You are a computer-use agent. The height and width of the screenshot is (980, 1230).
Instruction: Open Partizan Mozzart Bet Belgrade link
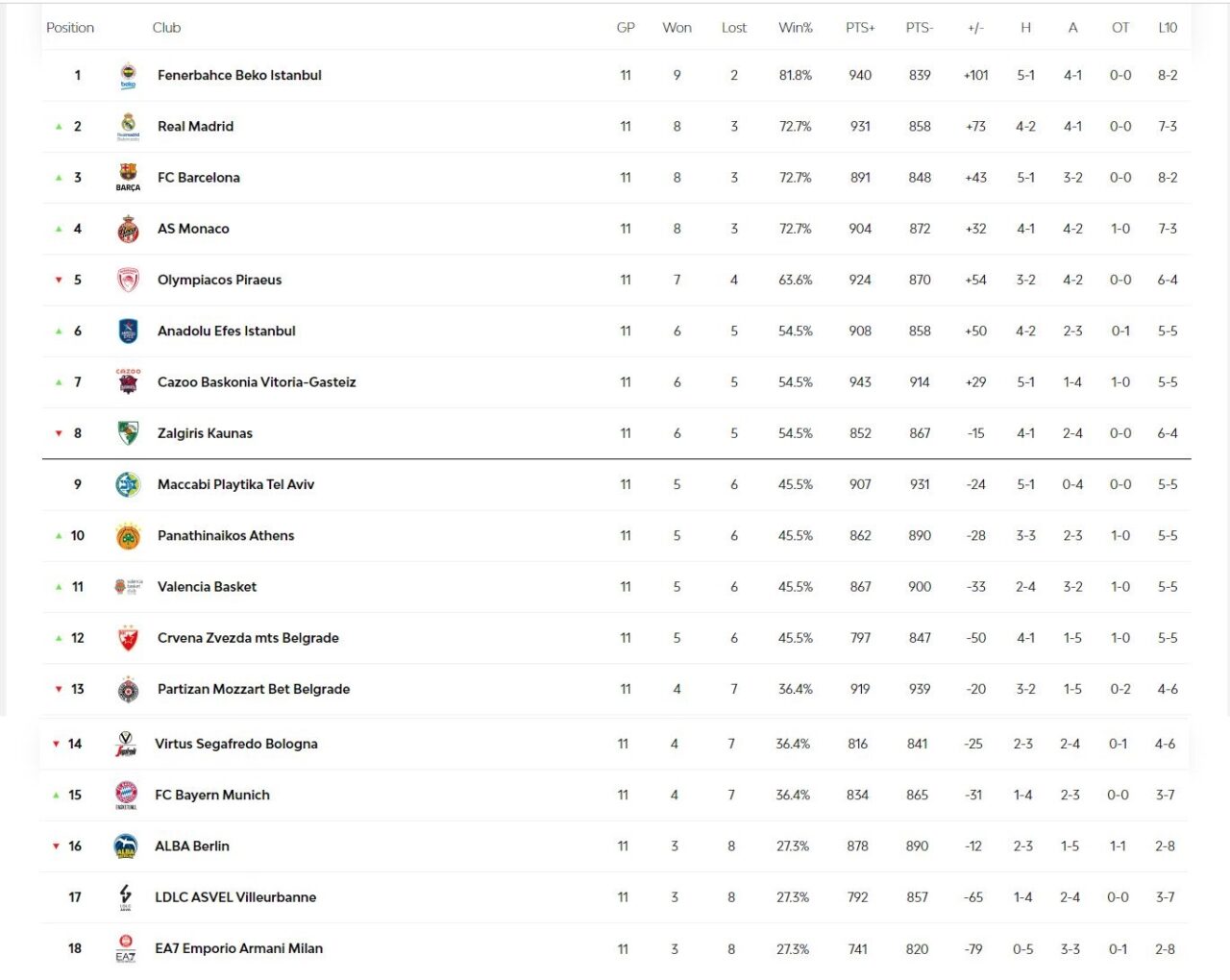(254, 689)
